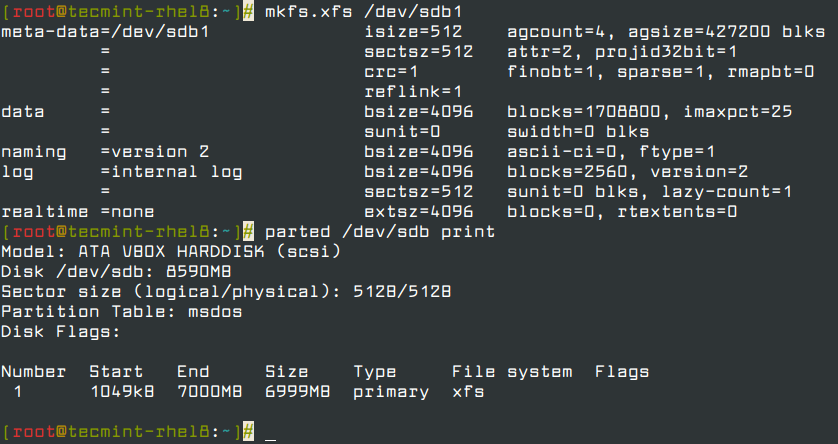Select the imaxpct=25 text
This screenshot has height=444, width=838.
[737, 111]
